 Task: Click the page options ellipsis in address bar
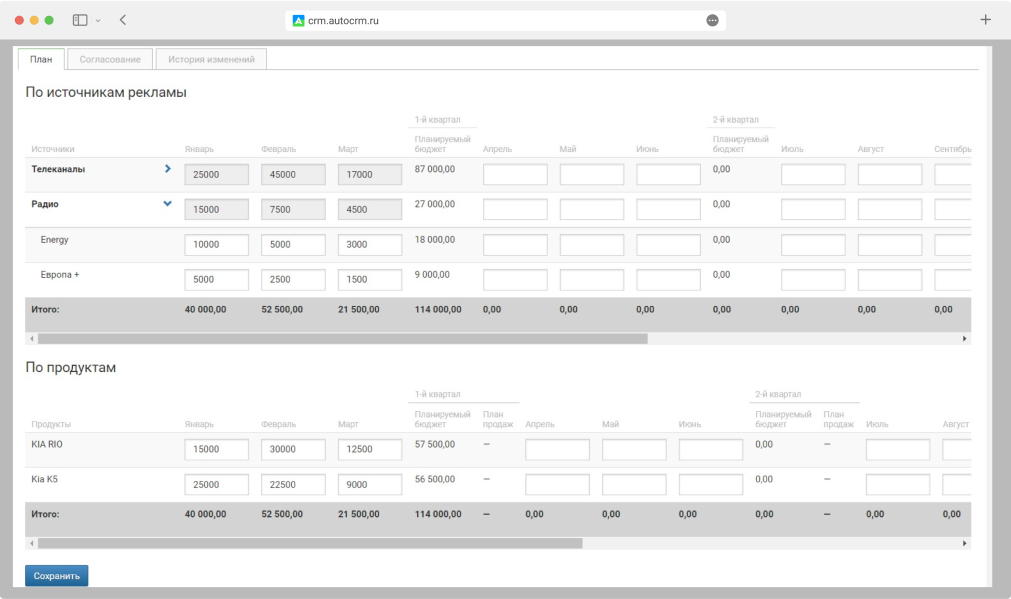pos(712,20)
